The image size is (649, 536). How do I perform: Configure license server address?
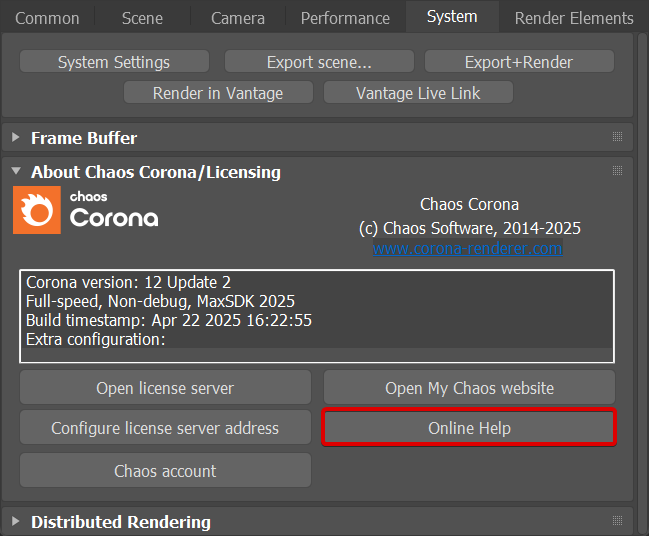click(165, 428)
